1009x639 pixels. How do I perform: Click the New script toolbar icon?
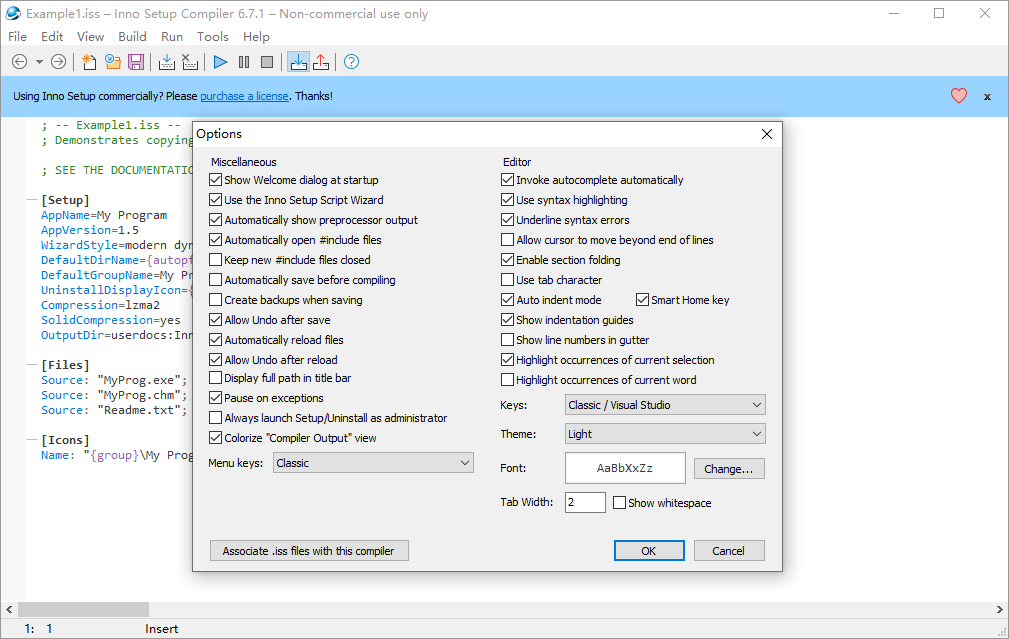(90, 62)
